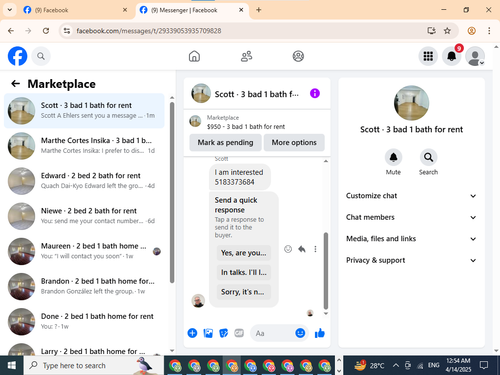This screenshot has height=375, width=500.
Task: Select the (9) Messenger | Facebook tab
Action: [x=192, y=10]
